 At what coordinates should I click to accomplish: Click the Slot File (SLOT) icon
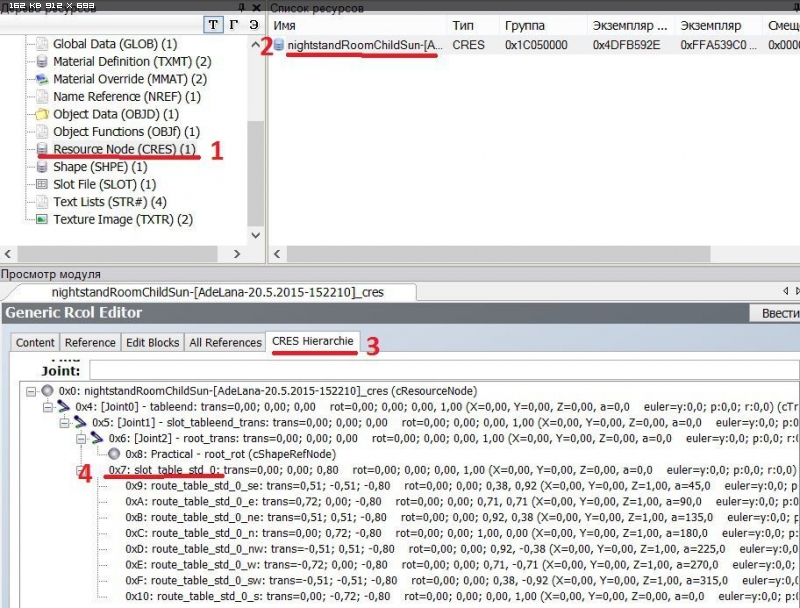pos(42,184)
